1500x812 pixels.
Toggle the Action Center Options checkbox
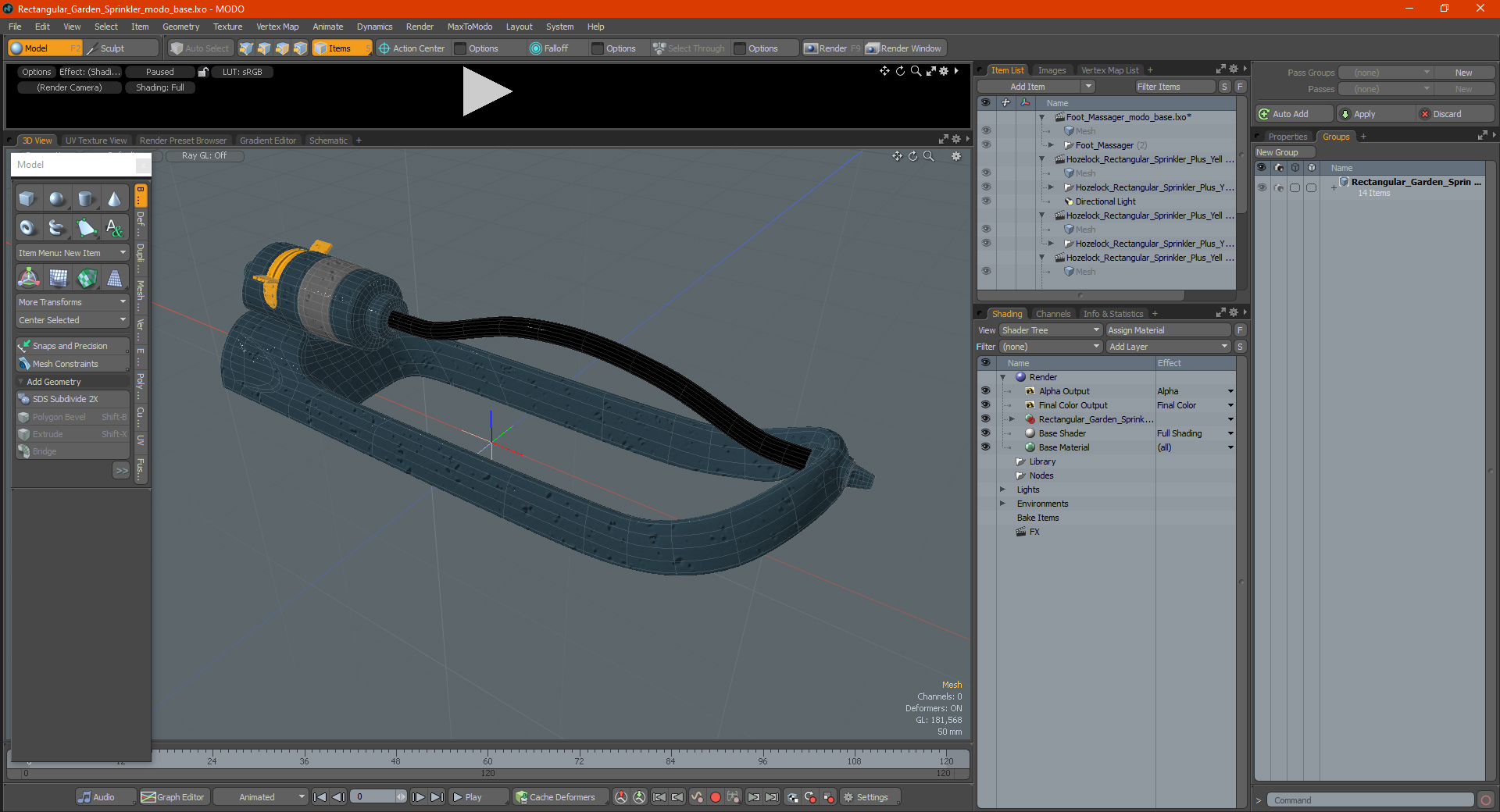461,48
